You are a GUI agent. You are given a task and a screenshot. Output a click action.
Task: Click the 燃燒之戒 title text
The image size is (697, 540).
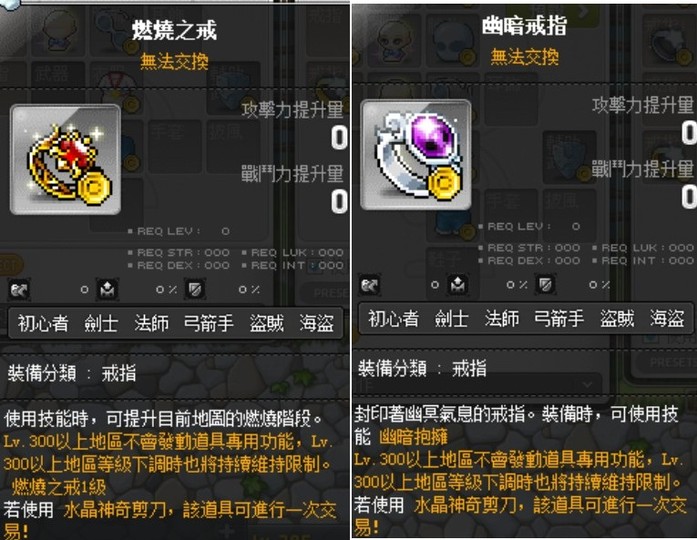pyautogui.click(x=174, y=30)
